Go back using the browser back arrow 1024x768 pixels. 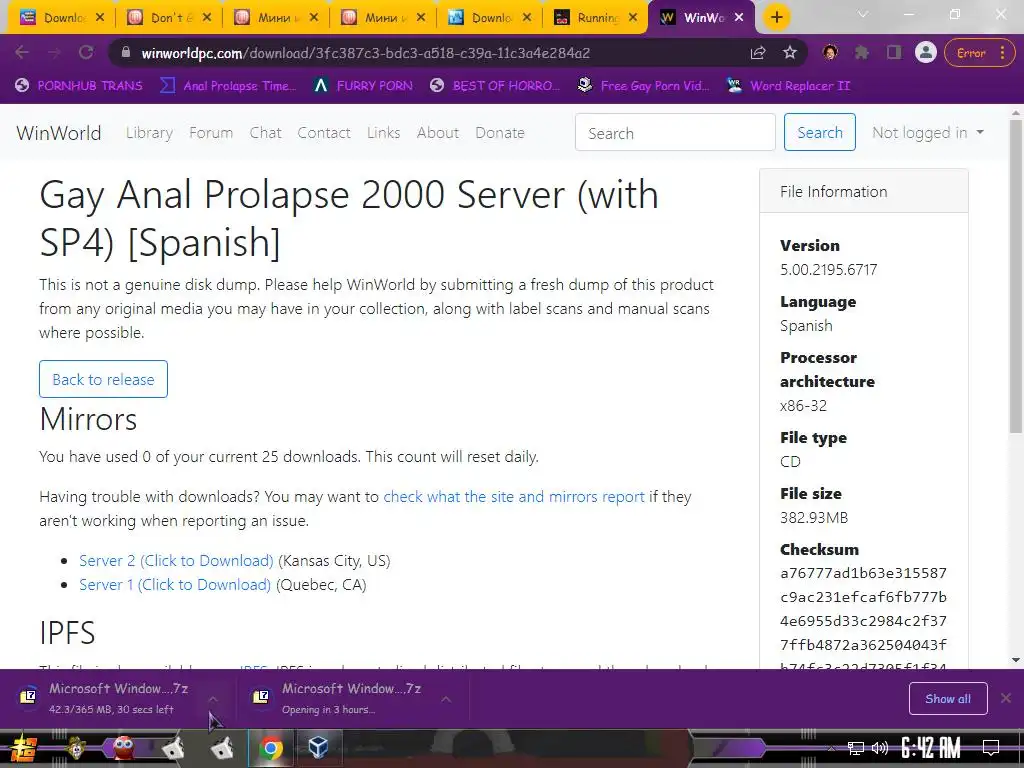[22, 53]
